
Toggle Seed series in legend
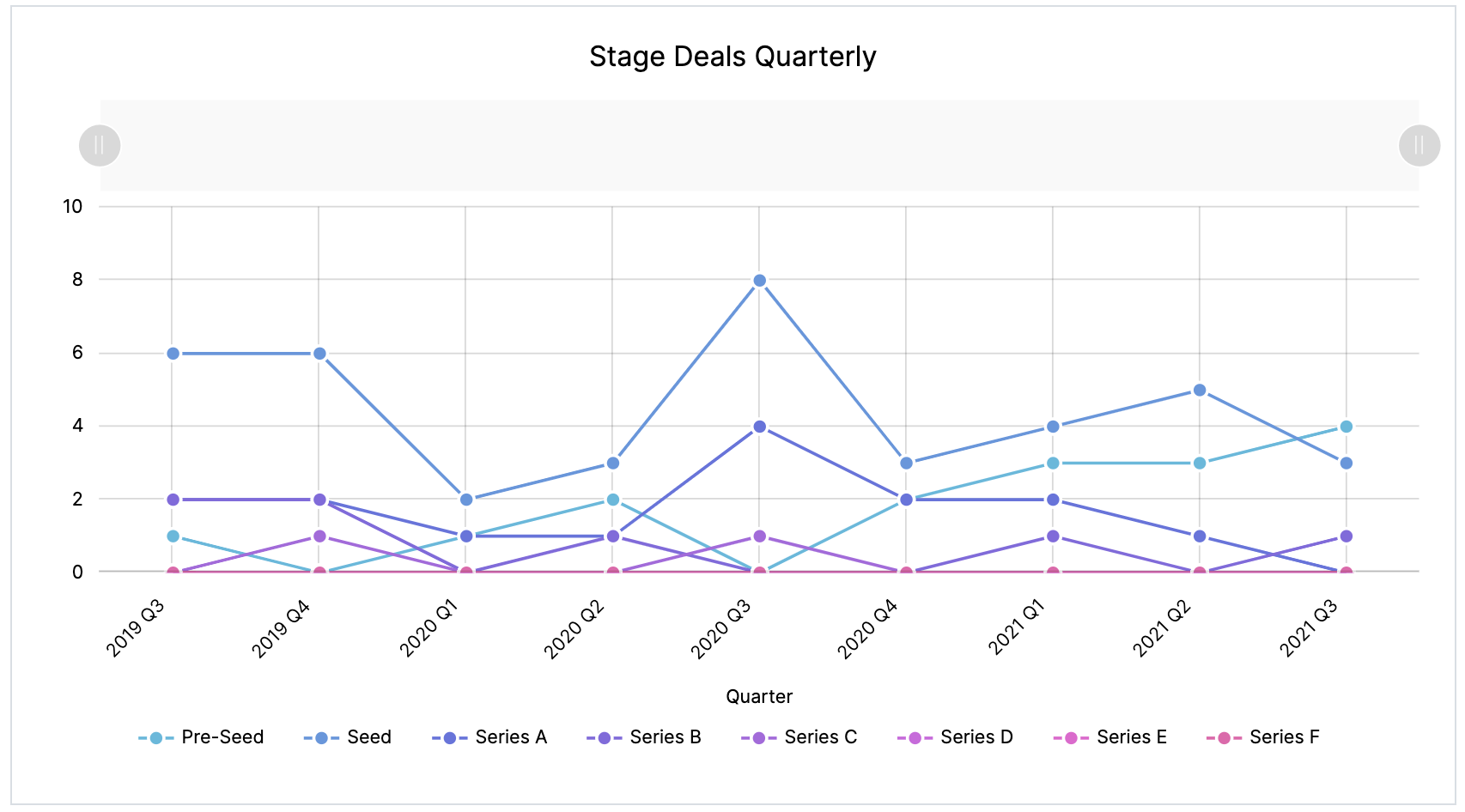pyautogui.click(x=349, y=737)
